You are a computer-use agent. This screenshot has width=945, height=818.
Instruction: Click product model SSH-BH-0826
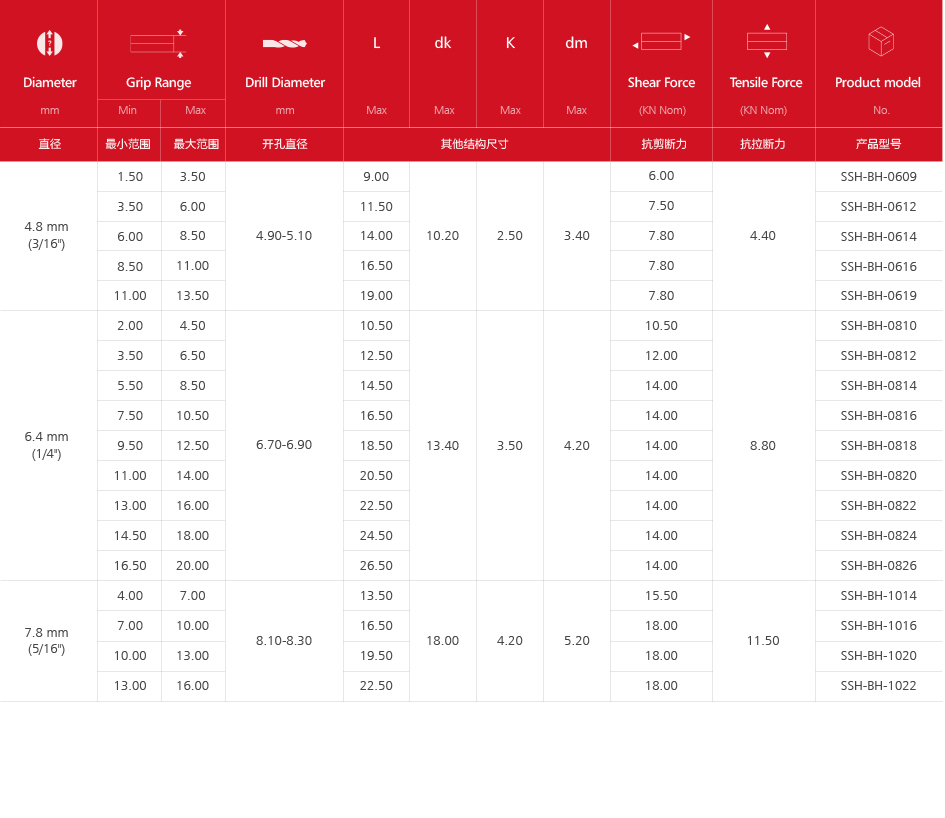(x=878, y=566)
